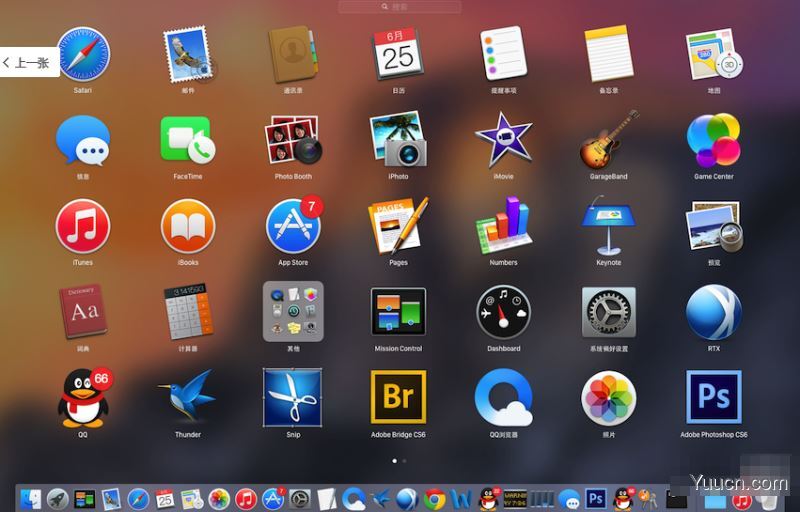Image resolution: width=800 pixels, height=512 pixels.
Task: Open the iPhoto app
Action: point(398,139)
